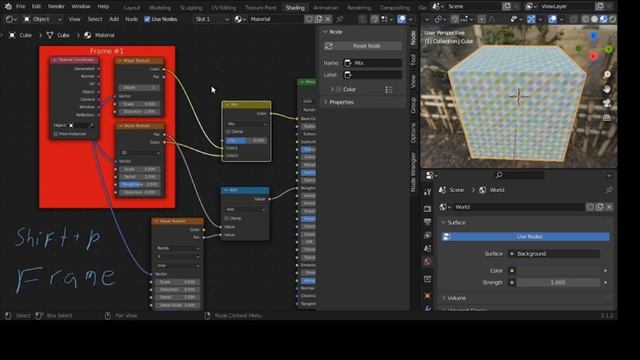Switch to the Sculpting workspace tab
The height and width of the screenshot is (360, 640).
click(x=191, y=8)
